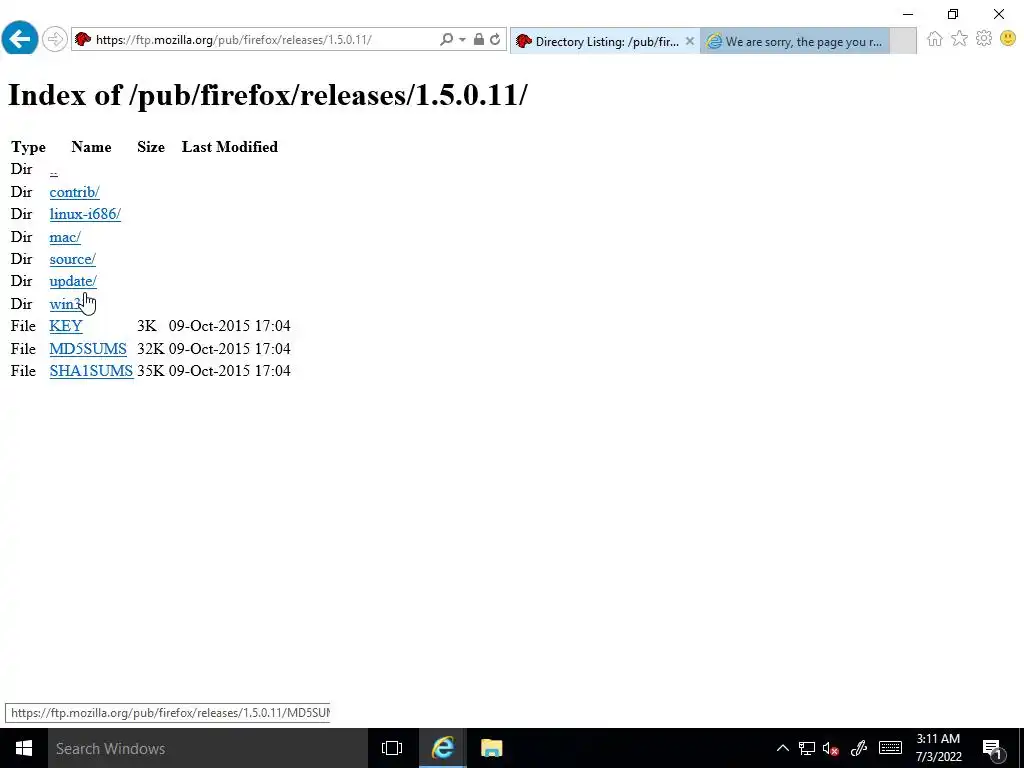Viewport: 1024px width, 768px height.
Task: Click the Internet Explorer taskbar icon
Action: tap(443, 748)
